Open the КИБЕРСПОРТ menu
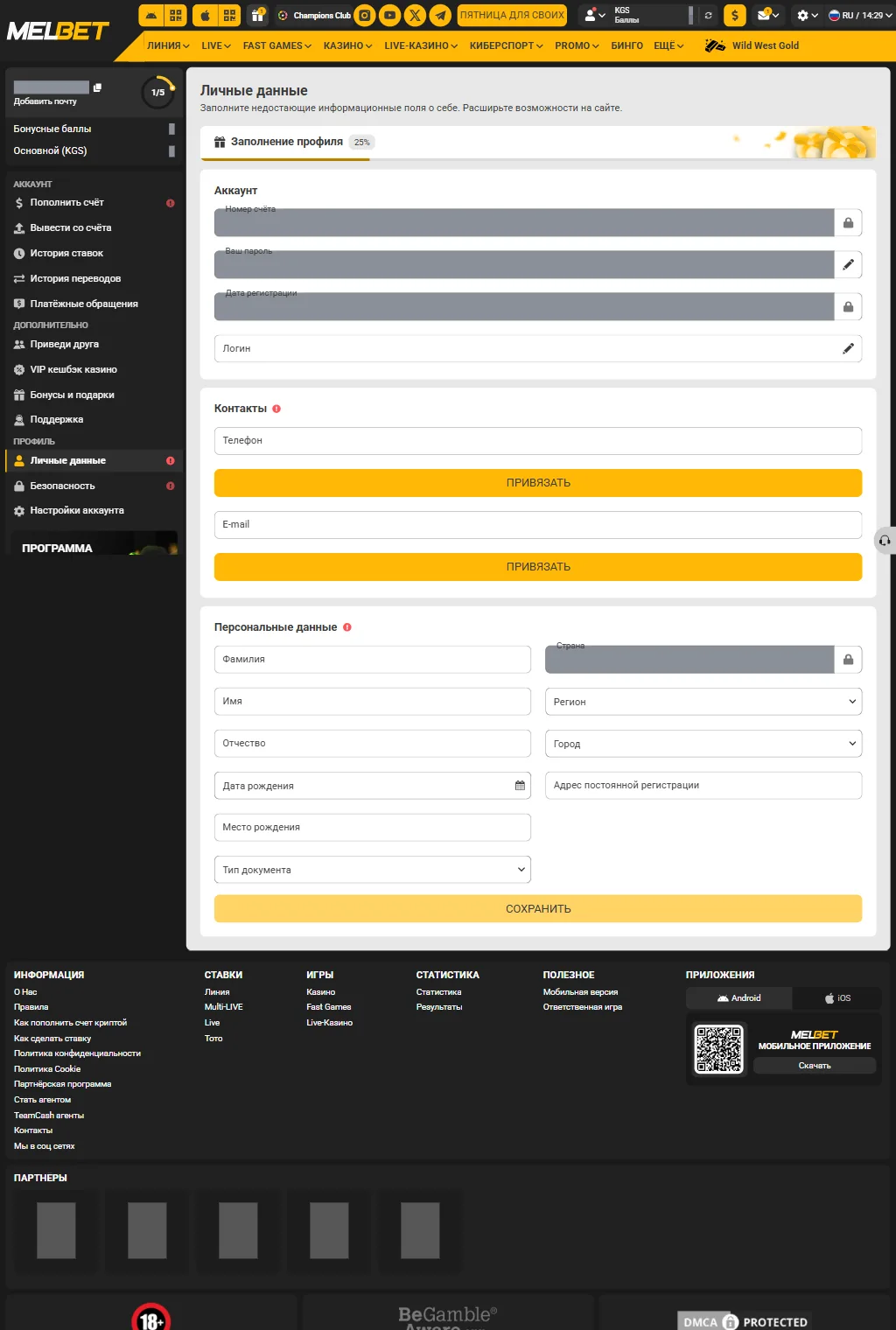This screenshot has height=1330, width=896. [x=506, y=45]
